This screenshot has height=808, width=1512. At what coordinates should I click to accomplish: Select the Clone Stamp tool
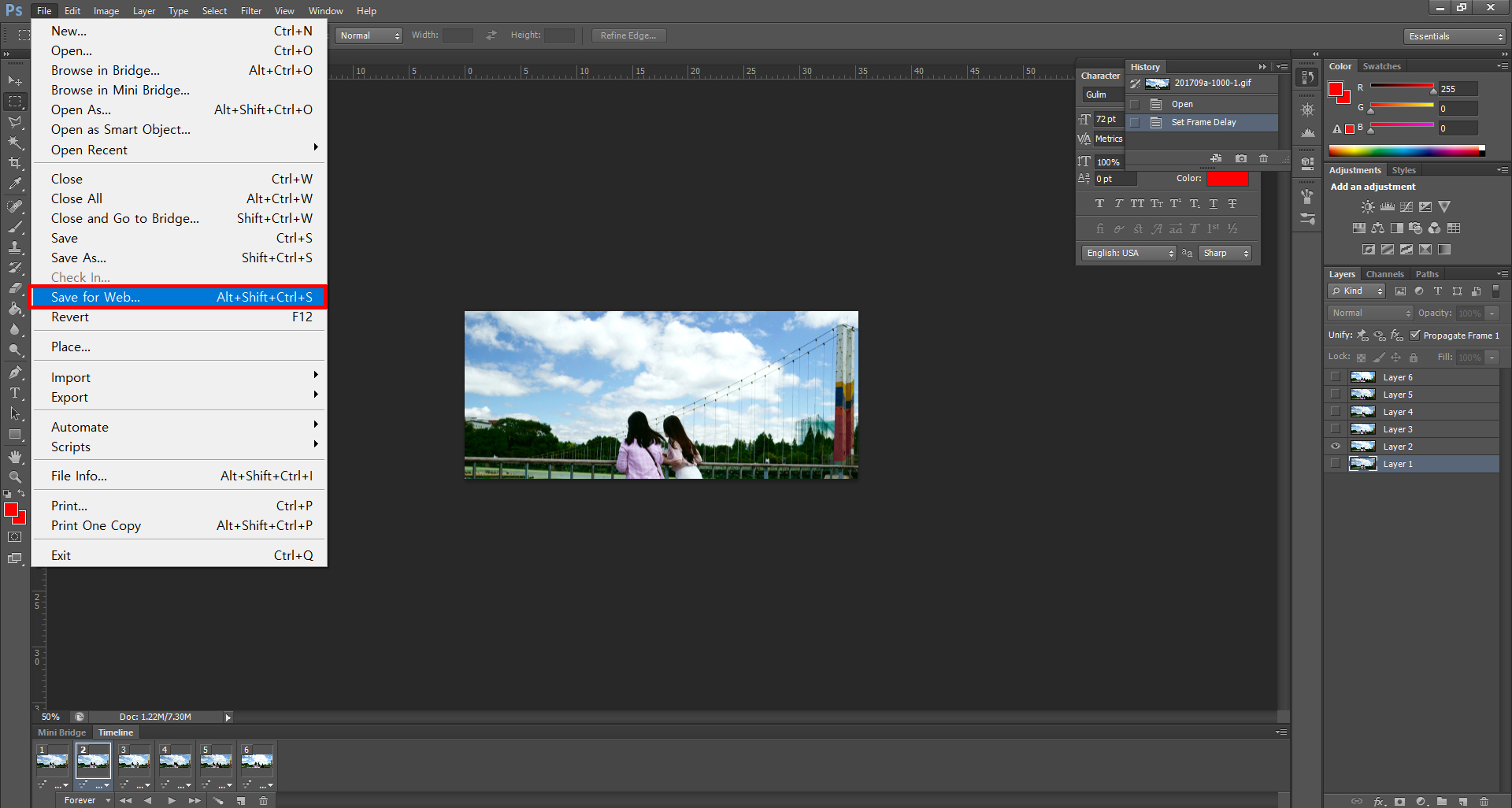click(15, 247)
